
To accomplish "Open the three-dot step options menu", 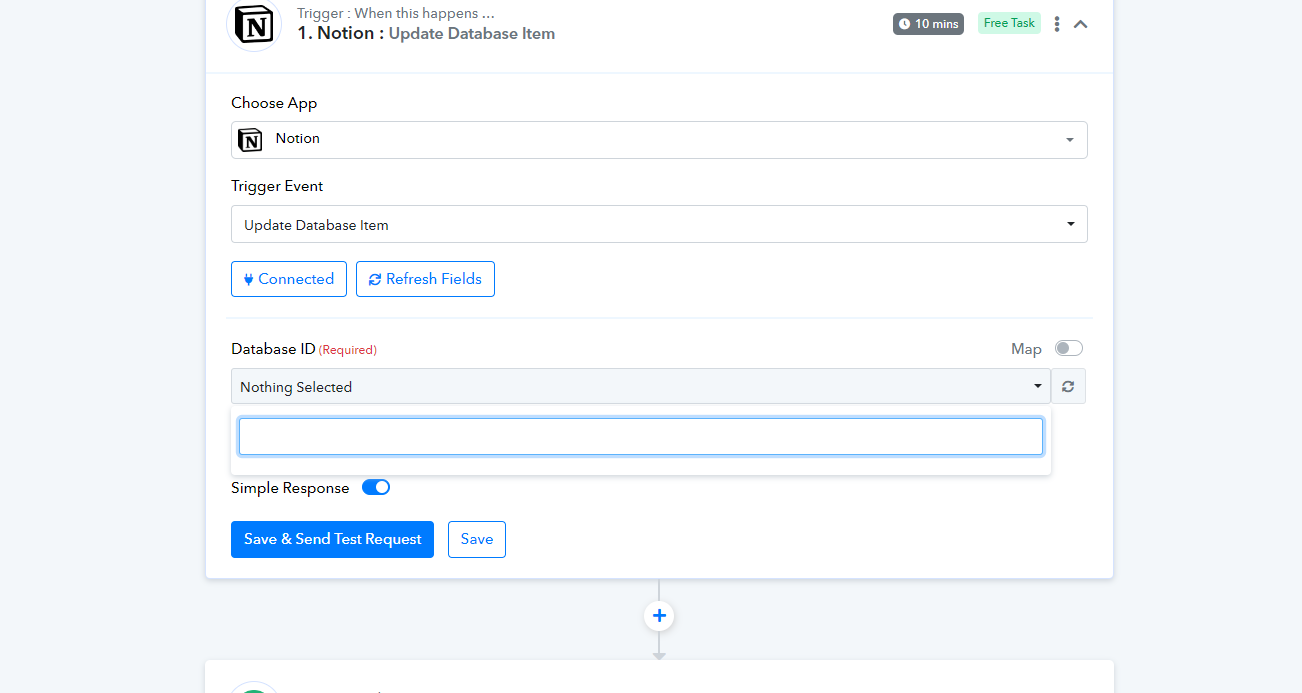I will [x=1056, y=24].
